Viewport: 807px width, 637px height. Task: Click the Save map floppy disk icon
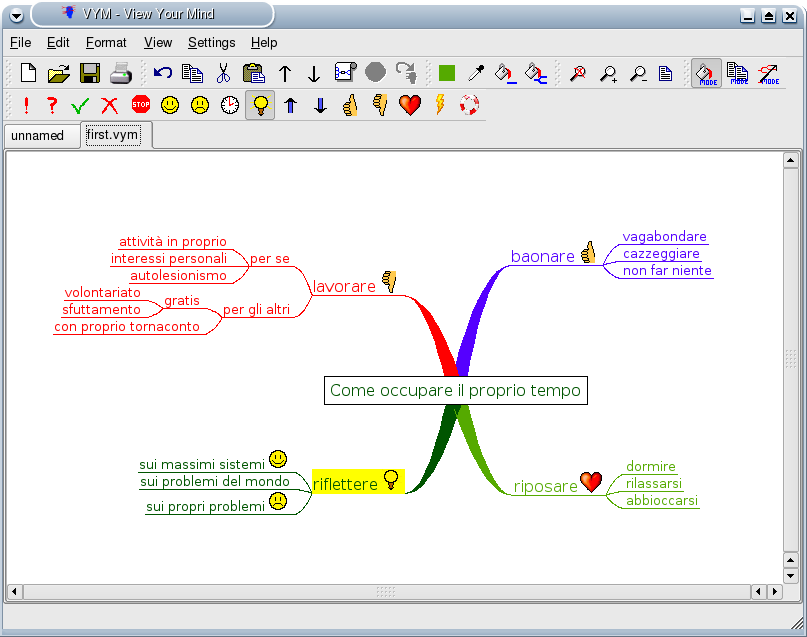click(x=90, y=73)
